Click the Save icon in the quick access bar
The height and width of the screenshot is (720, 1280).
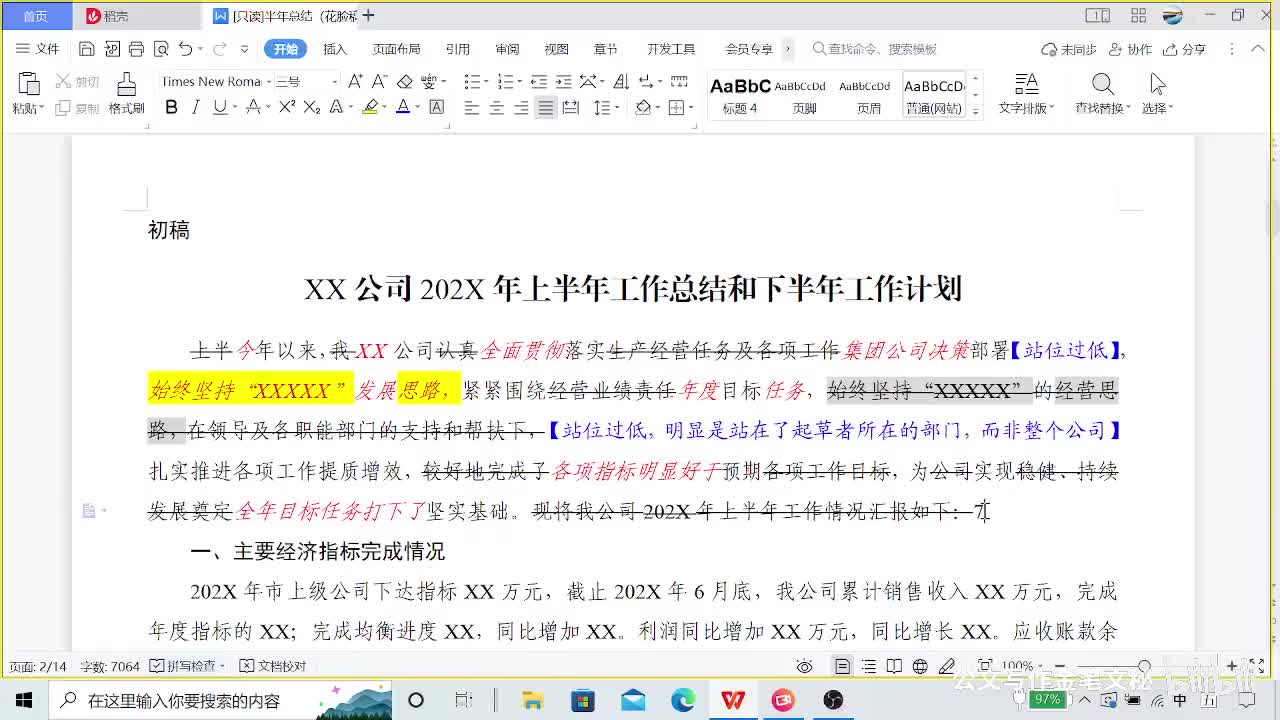tap(86, 49)
